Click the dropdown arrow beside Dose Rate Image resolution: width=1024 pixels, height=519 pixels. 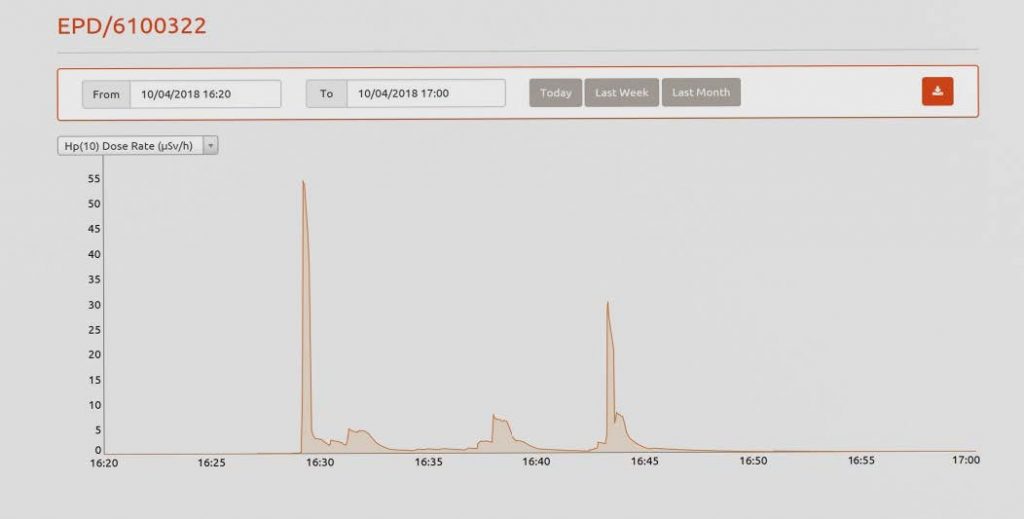(x=210, y=146)
